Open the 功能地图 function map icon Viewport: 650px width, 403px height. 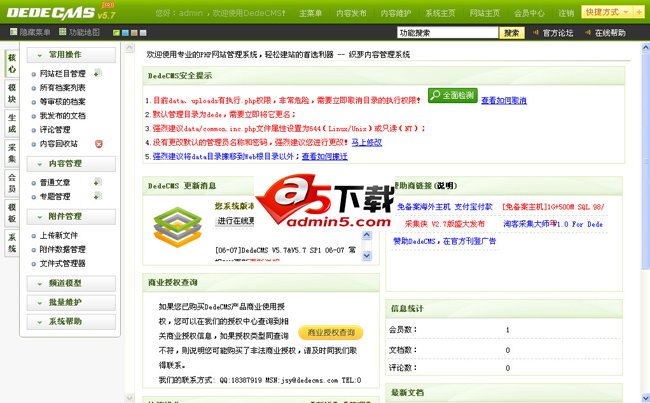63,32
